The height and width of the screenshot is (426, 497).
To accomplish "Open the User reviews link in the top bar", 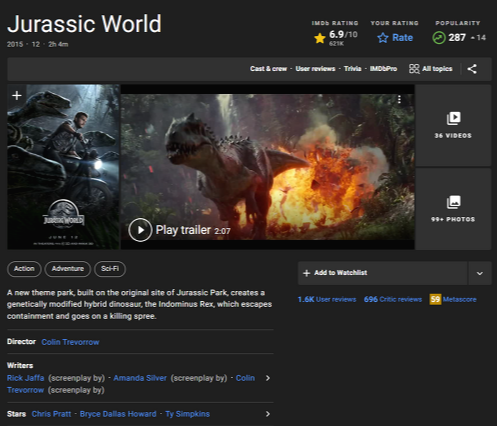I will click(315, 69).
